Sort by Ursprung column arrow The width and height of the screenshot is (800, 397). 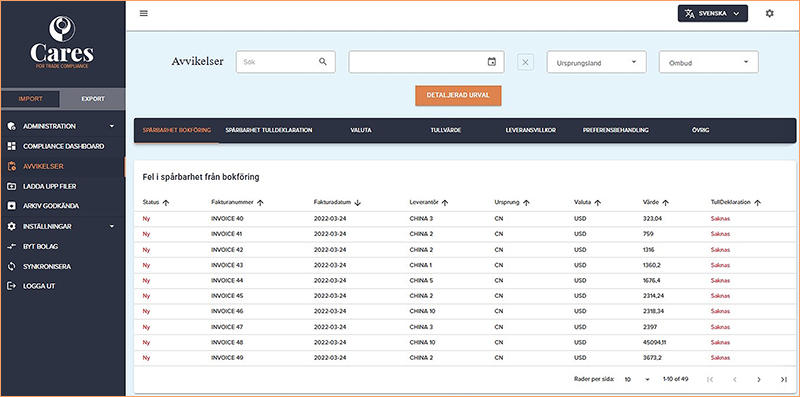(x=527, y=203)
